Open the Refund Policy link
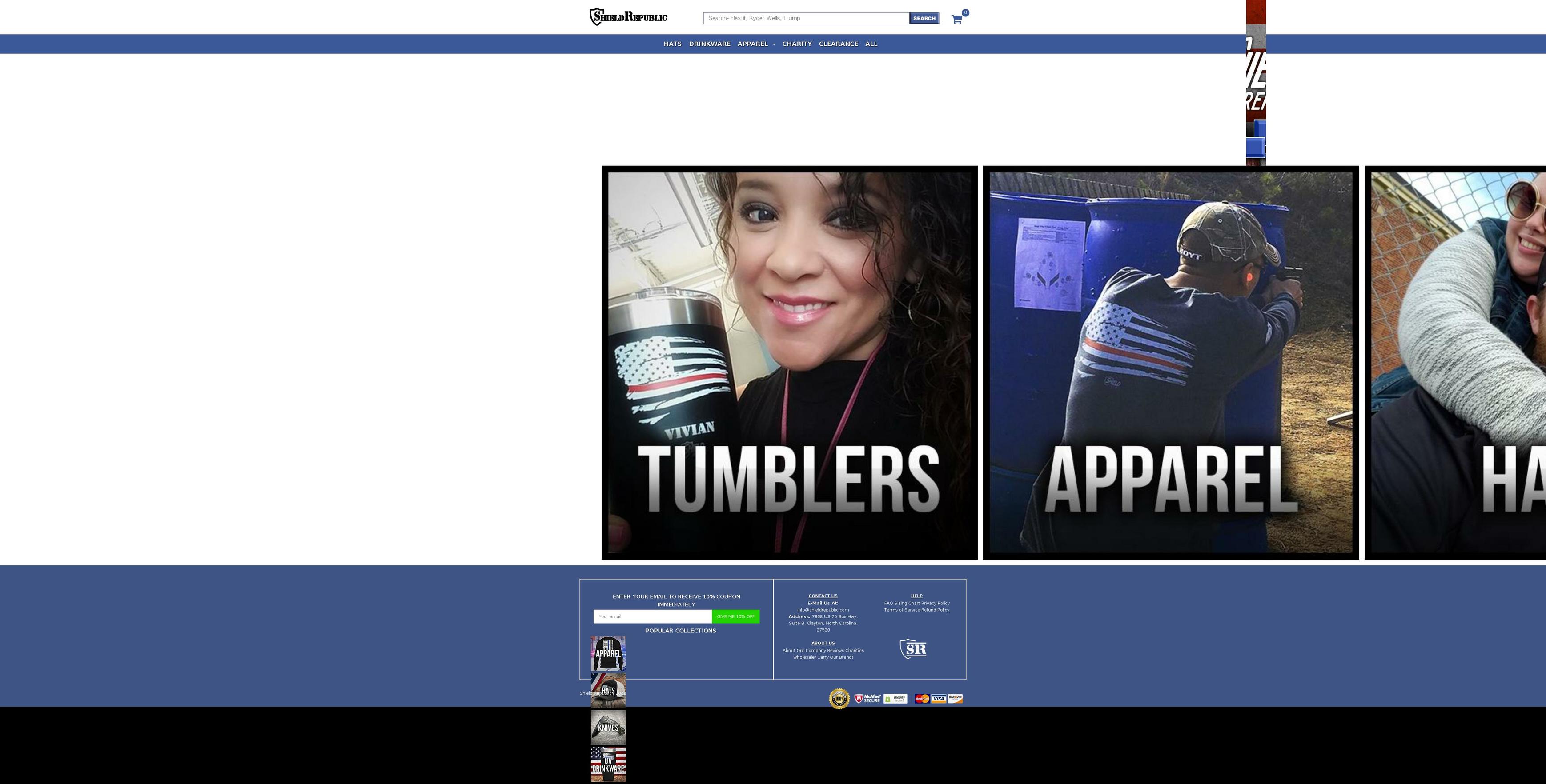 coord(936,610)
